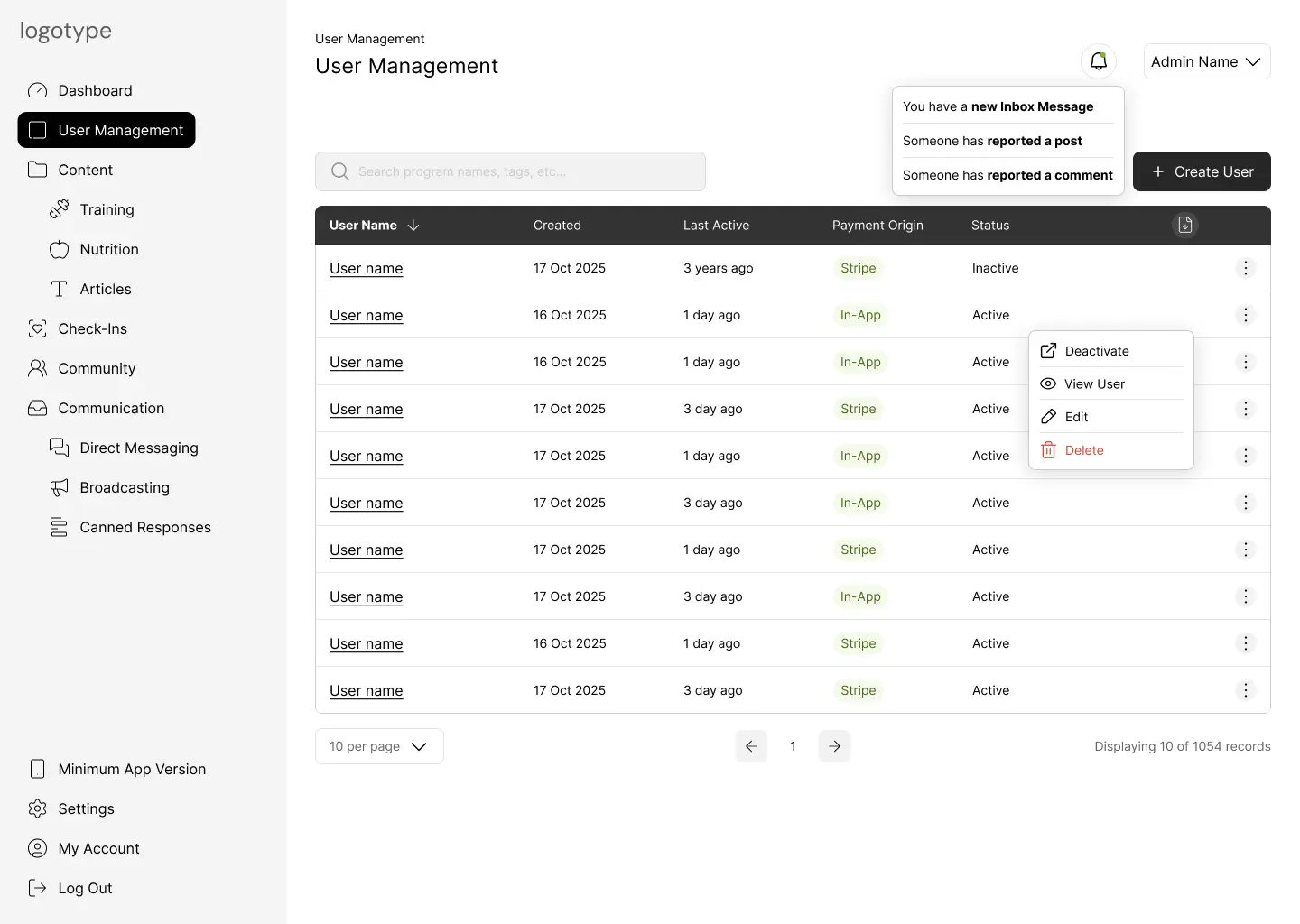Click the Nutrition apple icon
Image resolution: width=1300 pixels, height=924 pixels.
(x=59, y=249)
